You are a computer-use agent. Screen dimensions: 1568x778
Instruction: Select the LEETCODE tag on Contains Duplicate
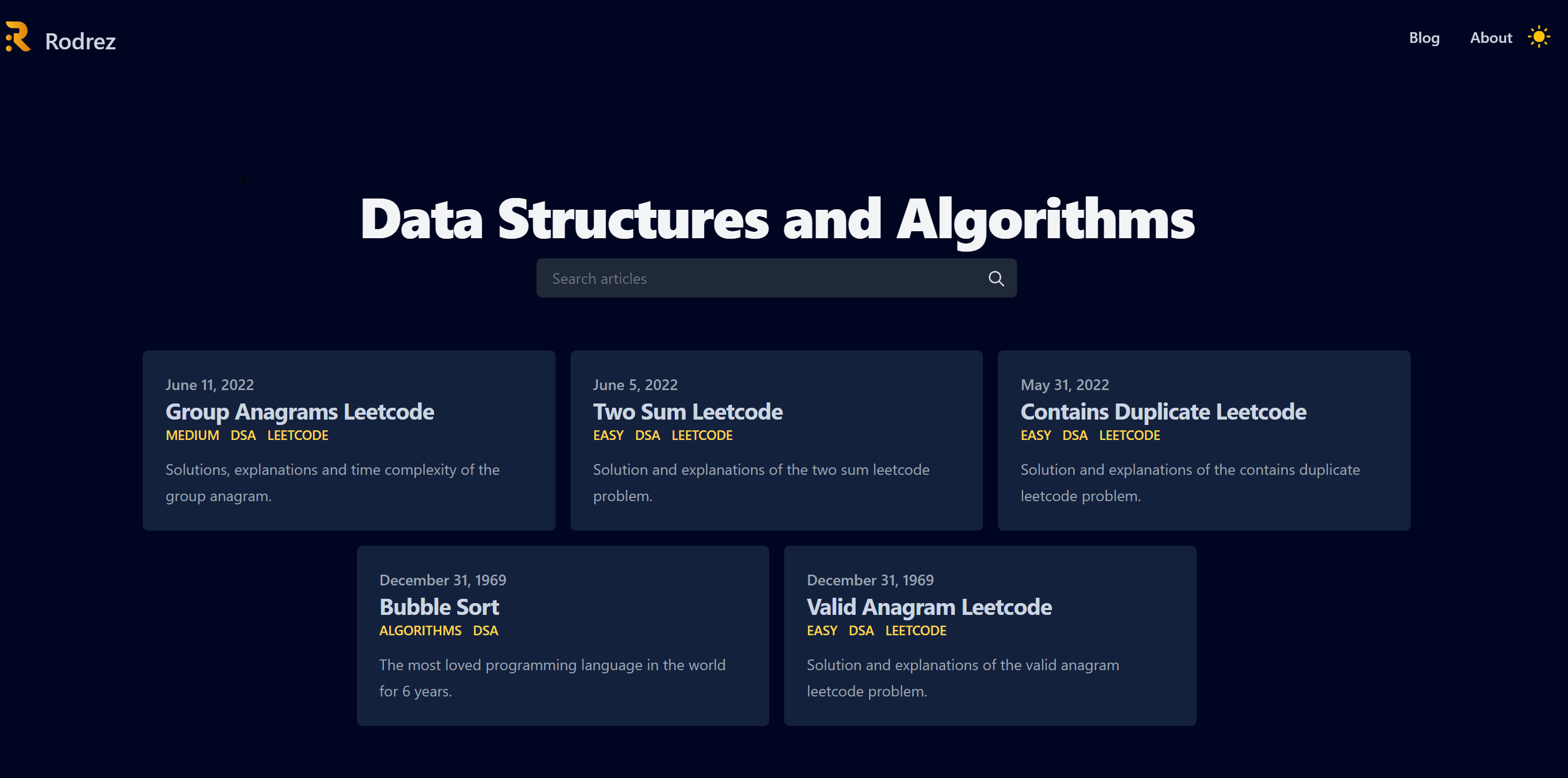click(x=1129, y=436)
